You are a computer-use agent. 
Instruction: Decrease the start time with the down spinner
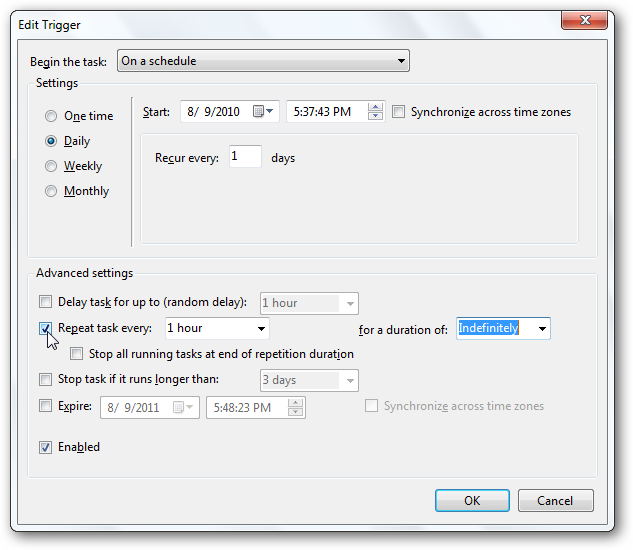[x=375, y=115]
